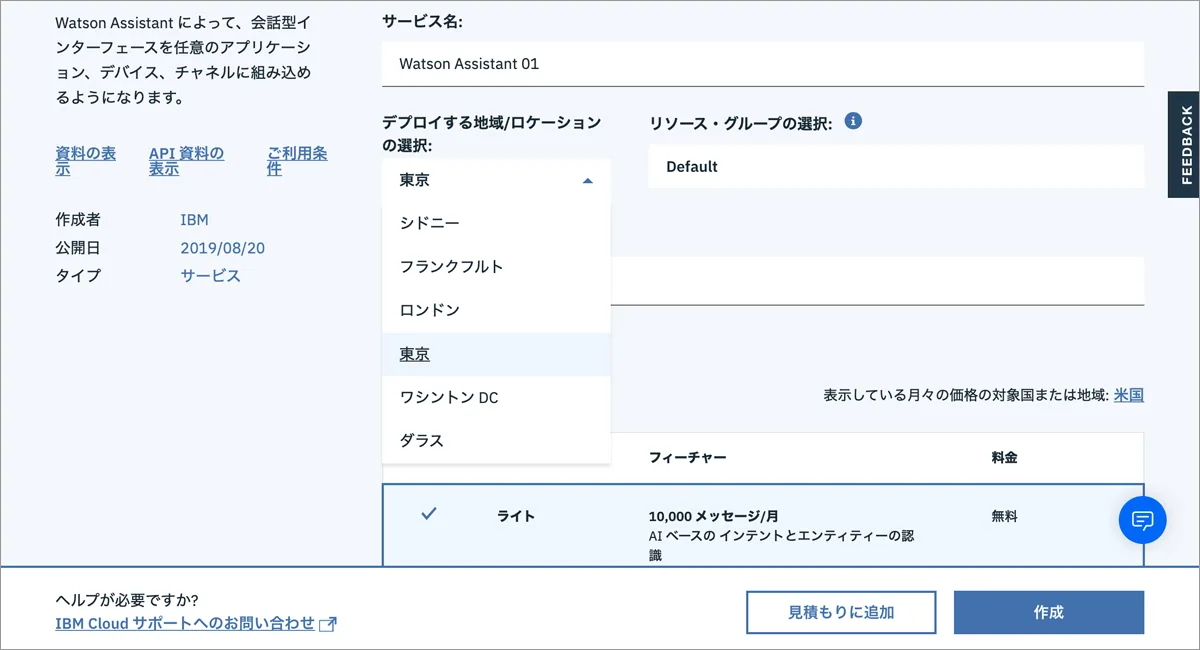
Task: Choose ダラス from the region list
Action: click(x=496, y=441)
